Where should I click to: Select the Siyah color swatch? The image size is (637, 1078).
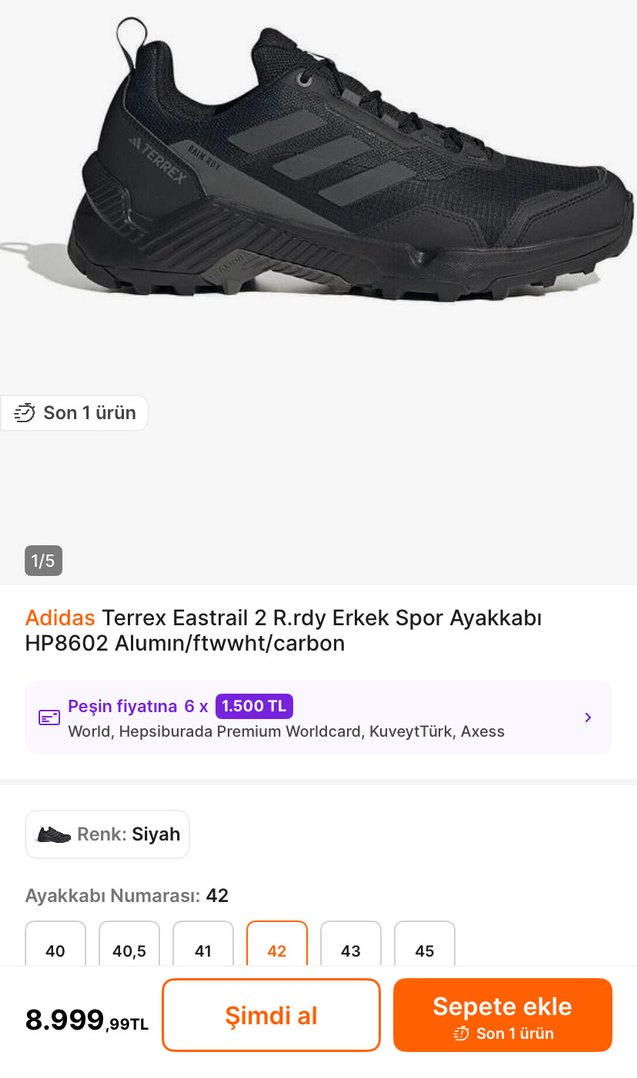coord(106,834)
